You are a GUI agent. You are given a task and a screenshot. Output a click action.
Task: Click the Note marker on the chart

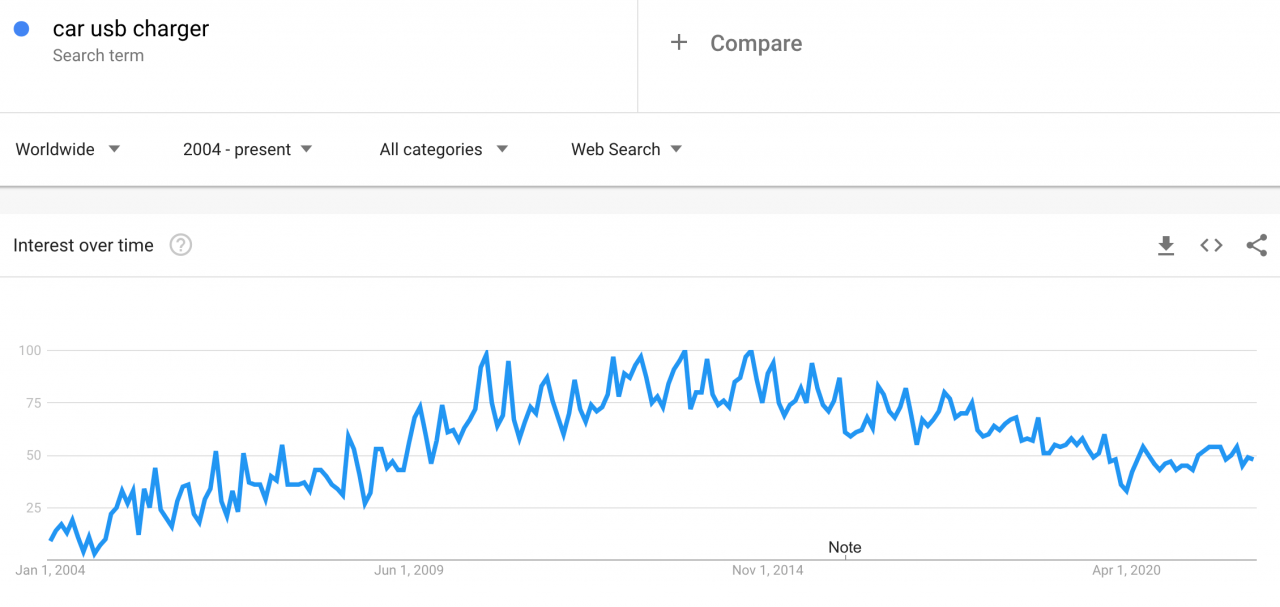tap(845, 547)
